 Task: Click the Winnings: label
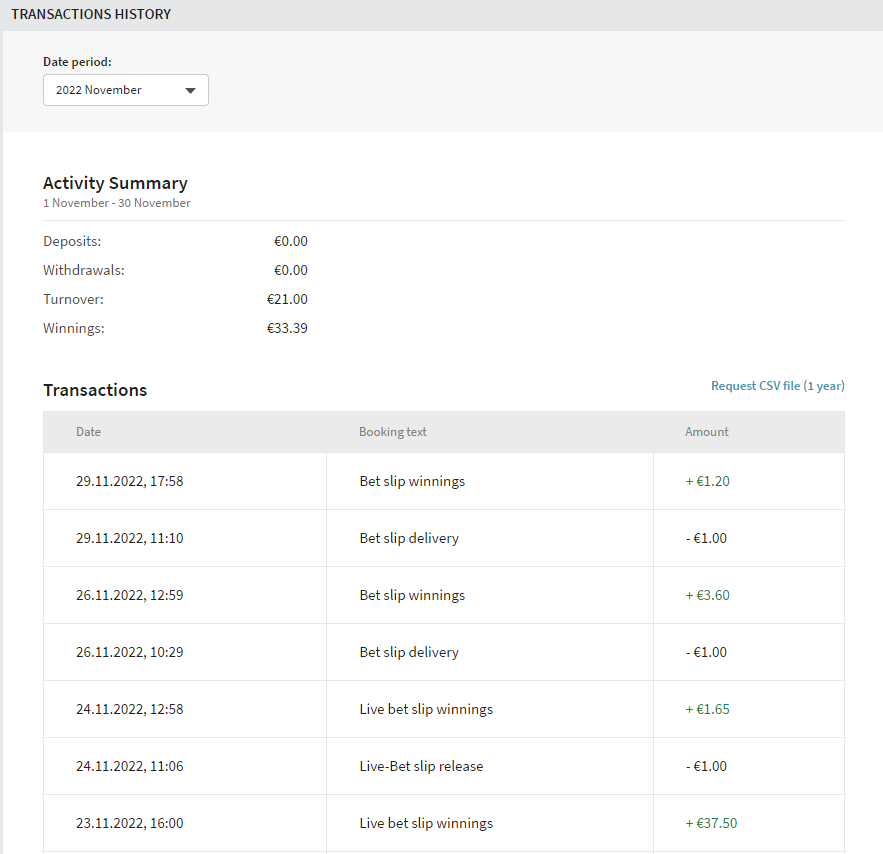[74, 328]
